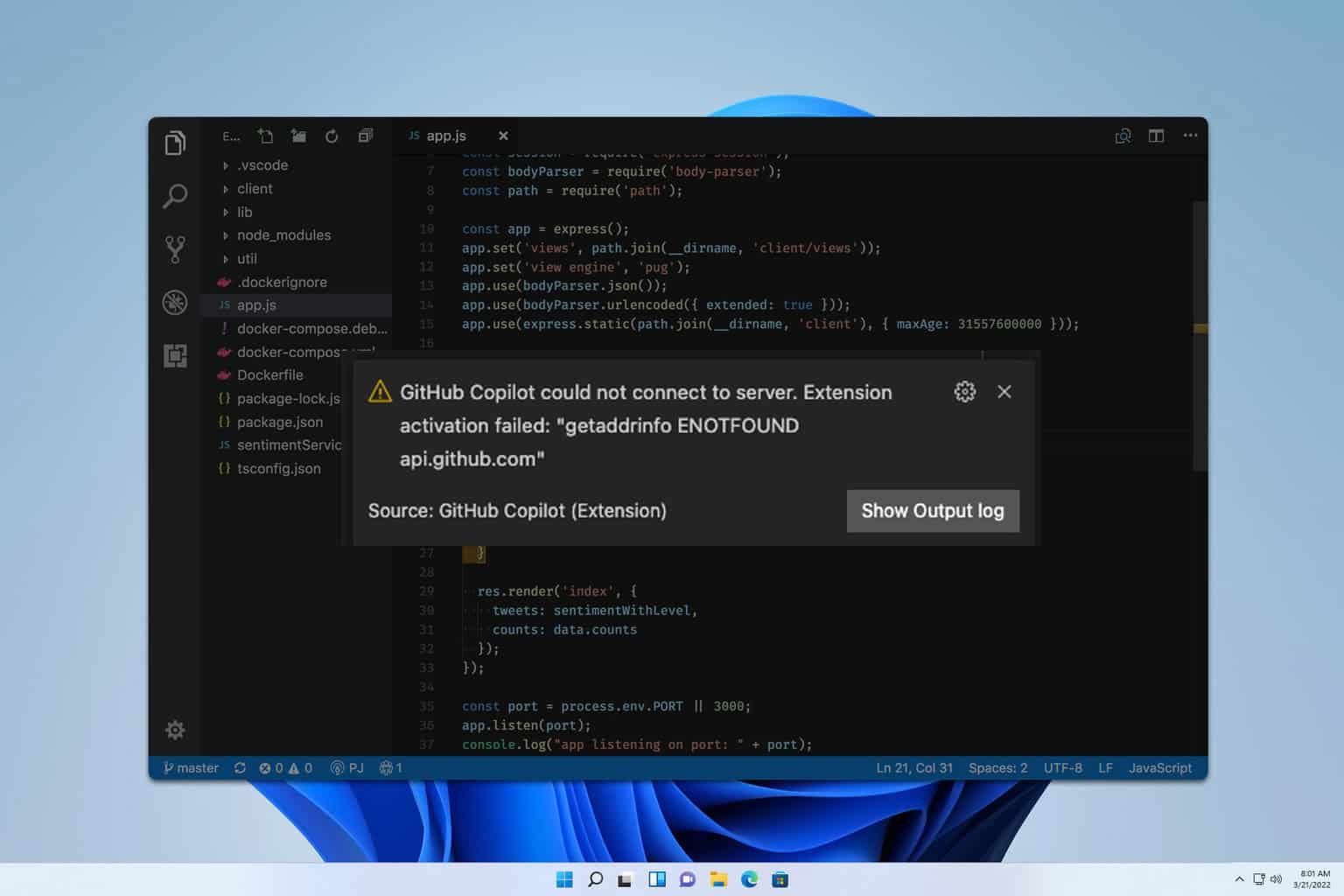Close the app.js editor tab
The width and height of the screenshot is (1344, 896).
tap(503, 136)
